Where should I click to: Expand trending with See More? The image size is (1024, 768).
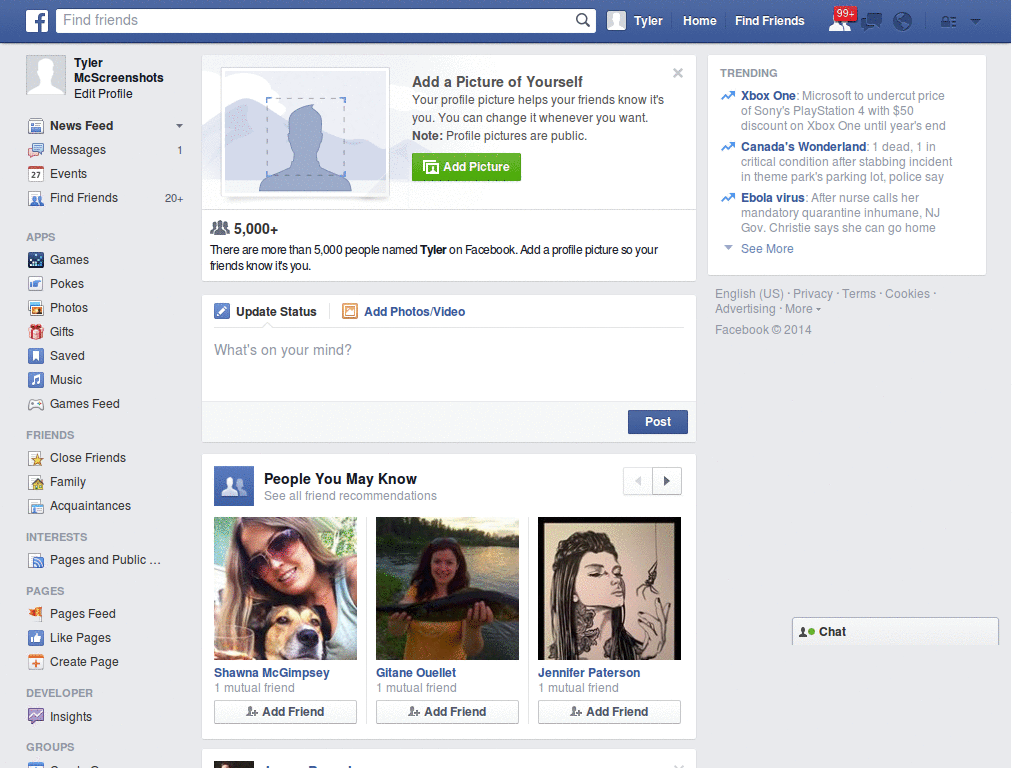pos(767,249)
